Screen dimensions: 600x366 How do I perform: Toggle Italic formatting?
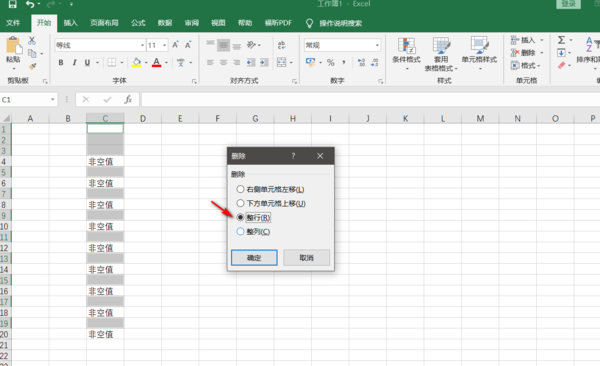(x=74, y=62)
